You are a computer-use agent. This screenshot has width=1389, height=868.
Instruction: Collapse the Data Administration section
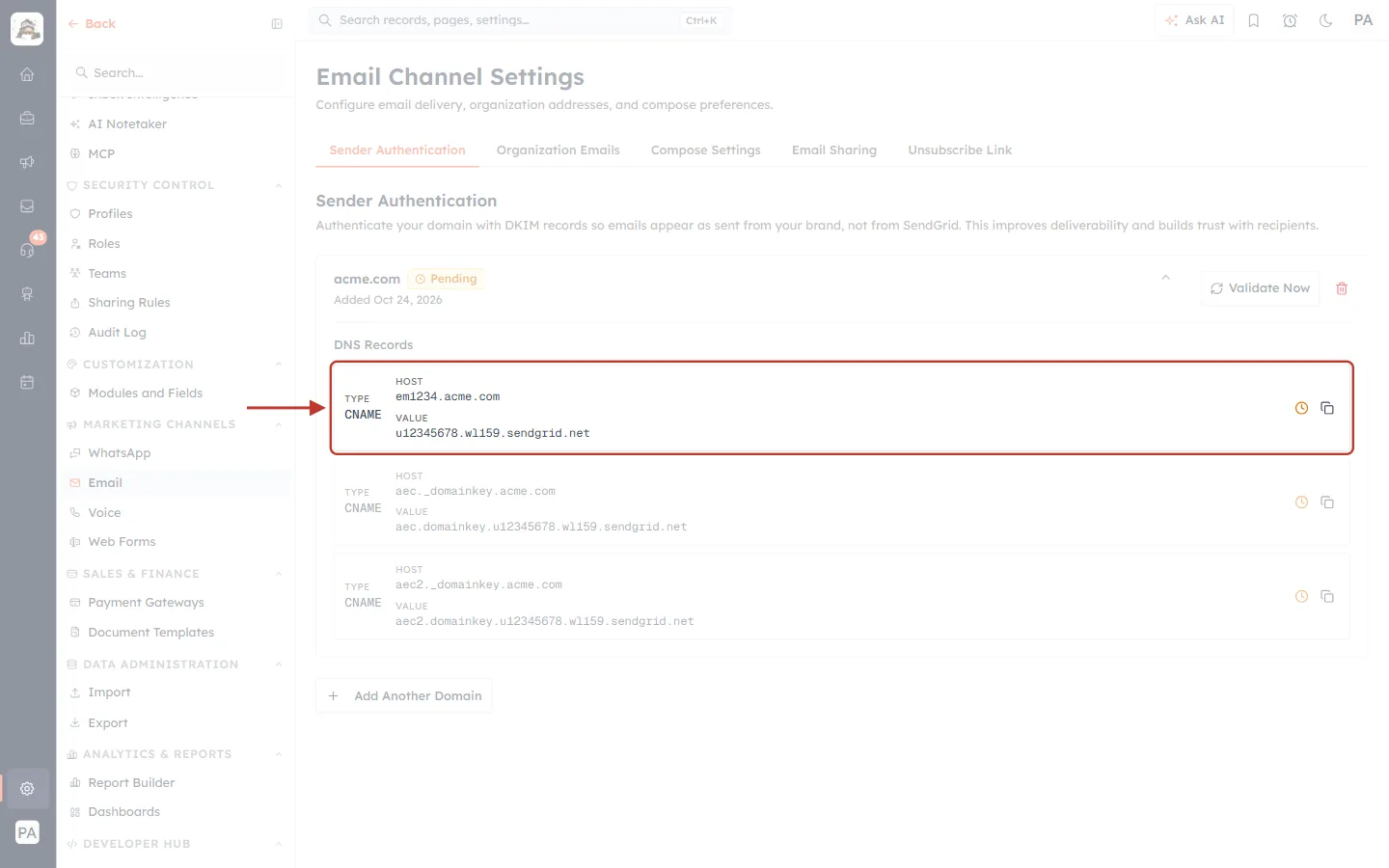pyautogui.click(x=279, y=665)
